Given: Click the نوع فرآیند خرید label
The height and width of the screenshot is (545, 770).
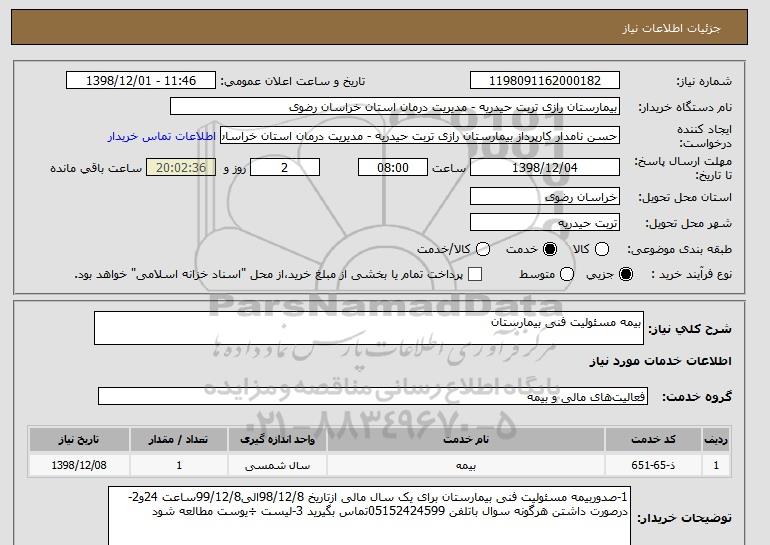Looking at the screenshot, I should (691, 274).
